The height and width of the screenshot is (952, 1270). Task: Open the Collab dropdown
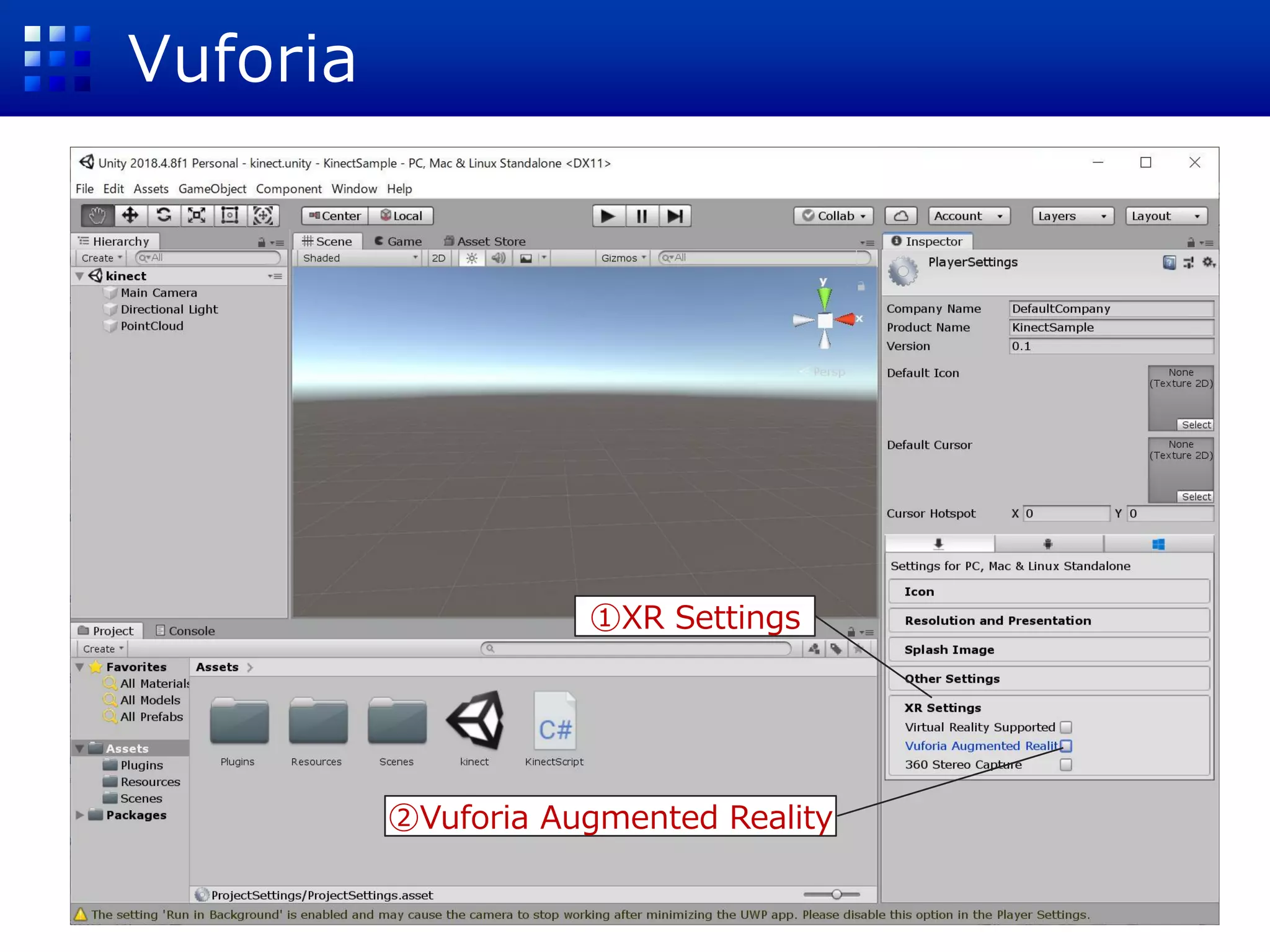[x=834, y=216]
